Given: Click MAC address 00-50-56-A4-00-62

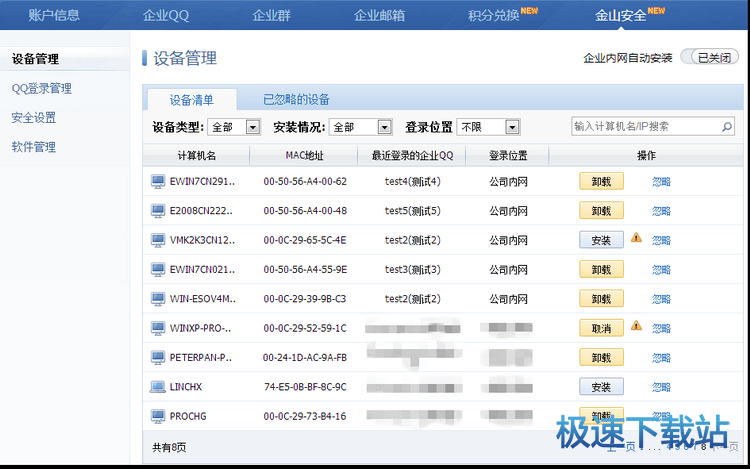Looking at the screenshot, I should 305,182.
